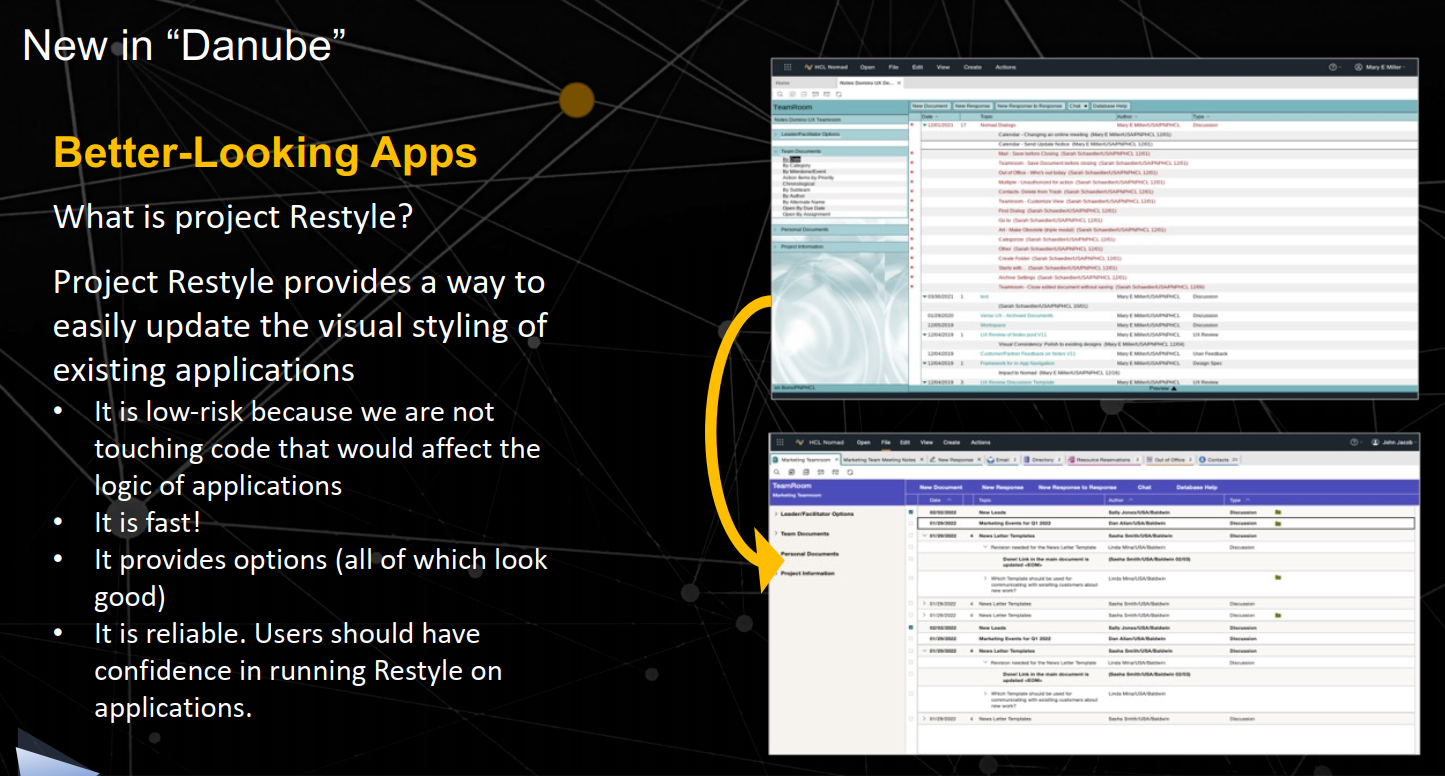The image size is (1445, 776).
Task: Click New Document button in purple action bar
Action: click(941, 487)
